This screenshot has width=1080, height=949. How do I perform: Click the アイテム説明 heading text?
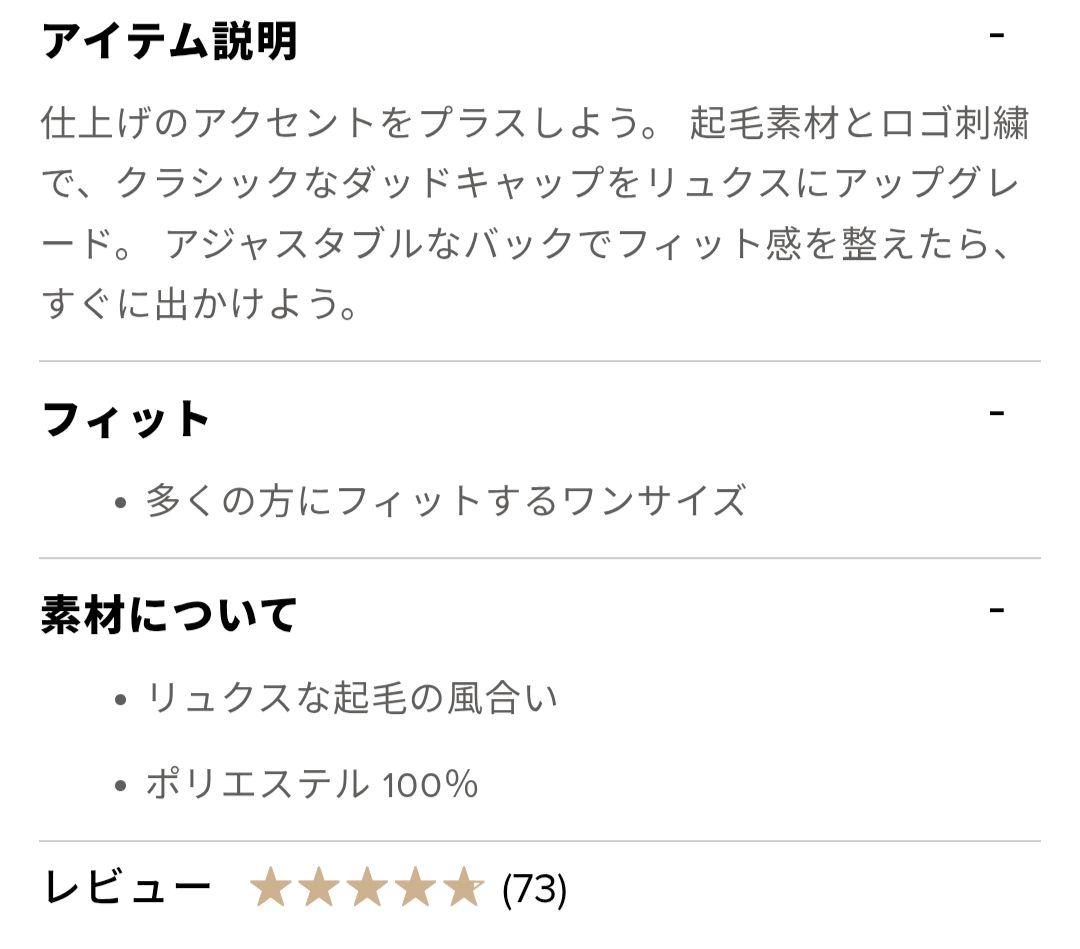tap(169, 42)
